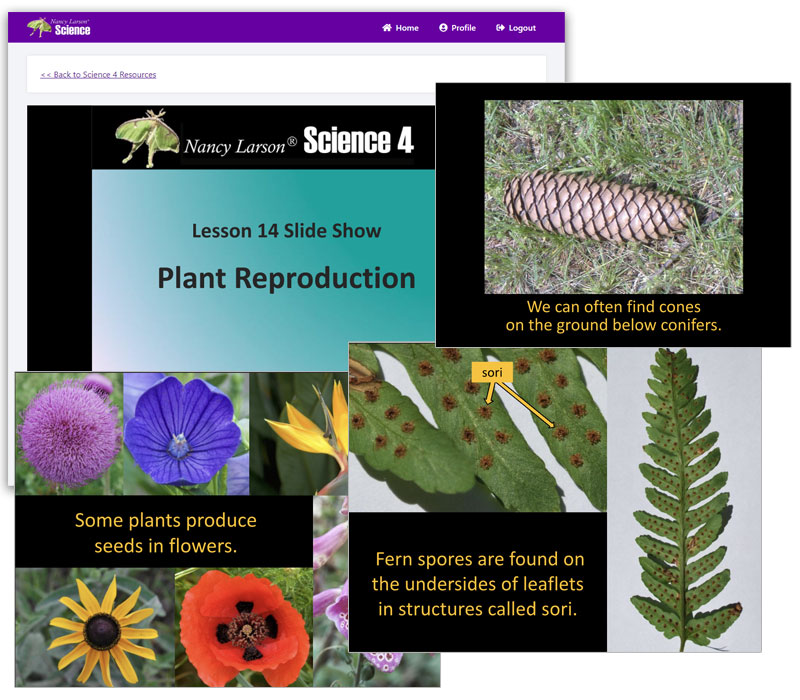This screenshot has height=700, width=800.
Task: Click the fern spores caption text
Action: click(x=478, y=584)
